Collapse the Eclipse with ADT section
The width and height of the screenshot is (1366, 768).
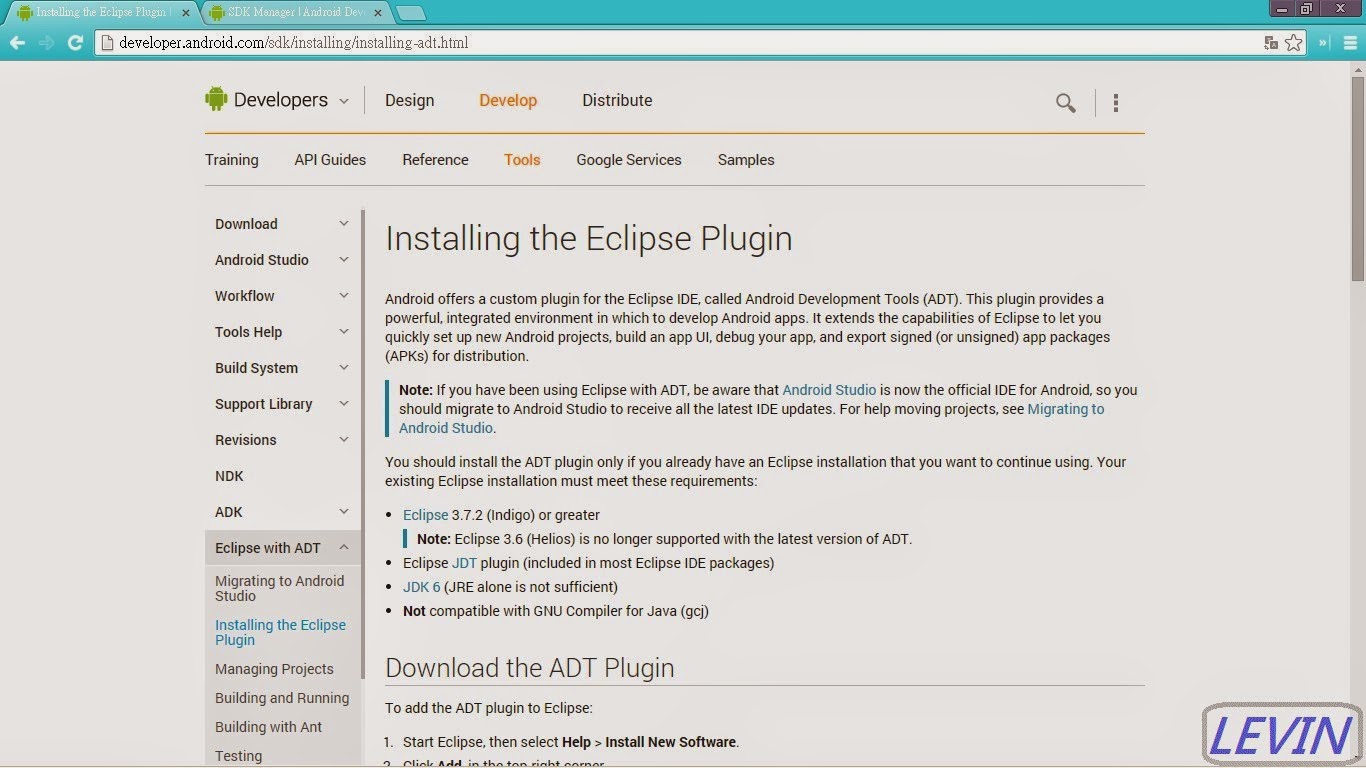tap(344, 548)
